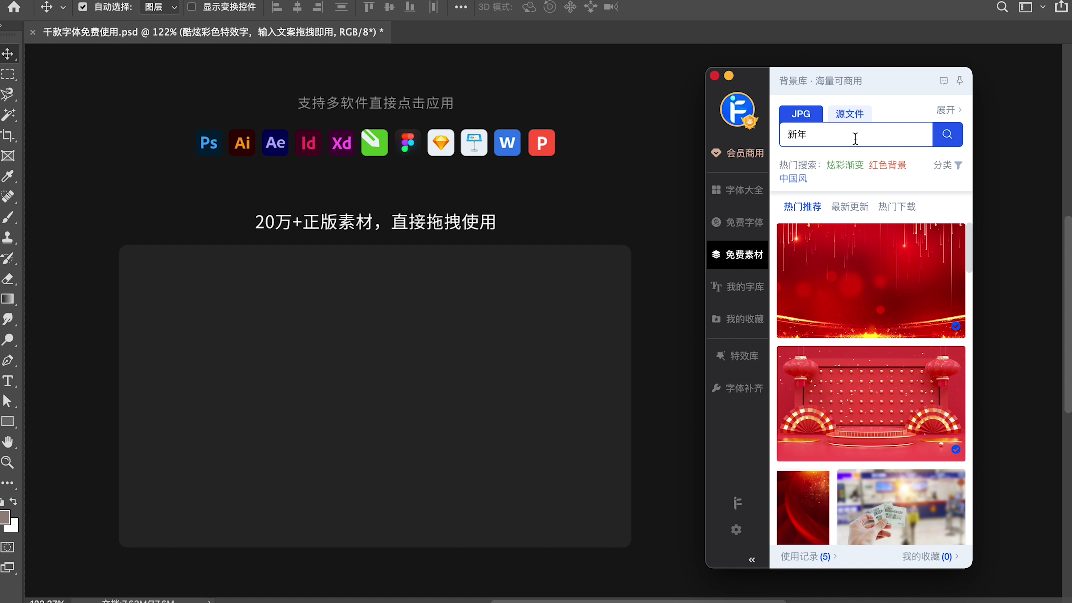
Task: Select the Dodge tool
Action: pos(8,340)
